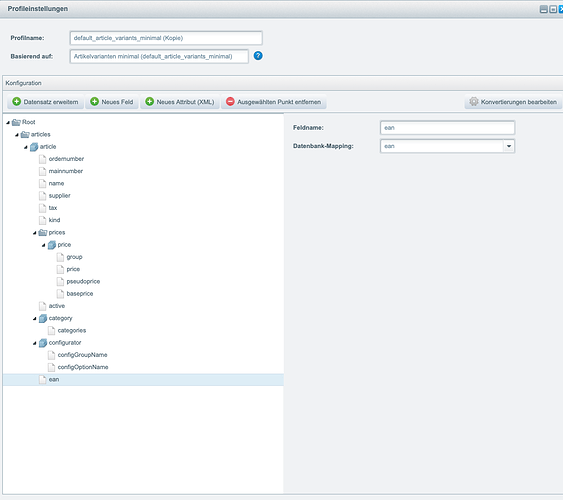Click the article cube icon
This screenshot has width=563, height=500.
pos(34,147)
